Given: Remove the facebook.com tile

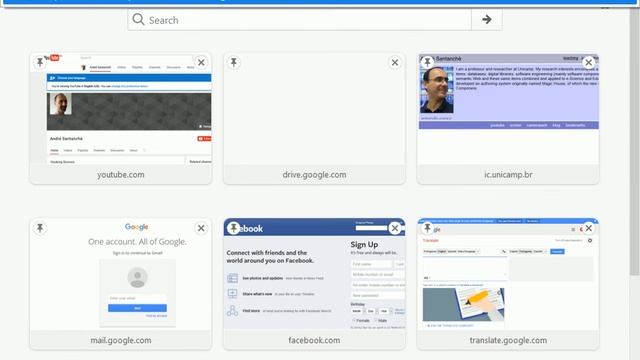Looking at the screenshot, I should pyautogui.click(x=395, y=228).
